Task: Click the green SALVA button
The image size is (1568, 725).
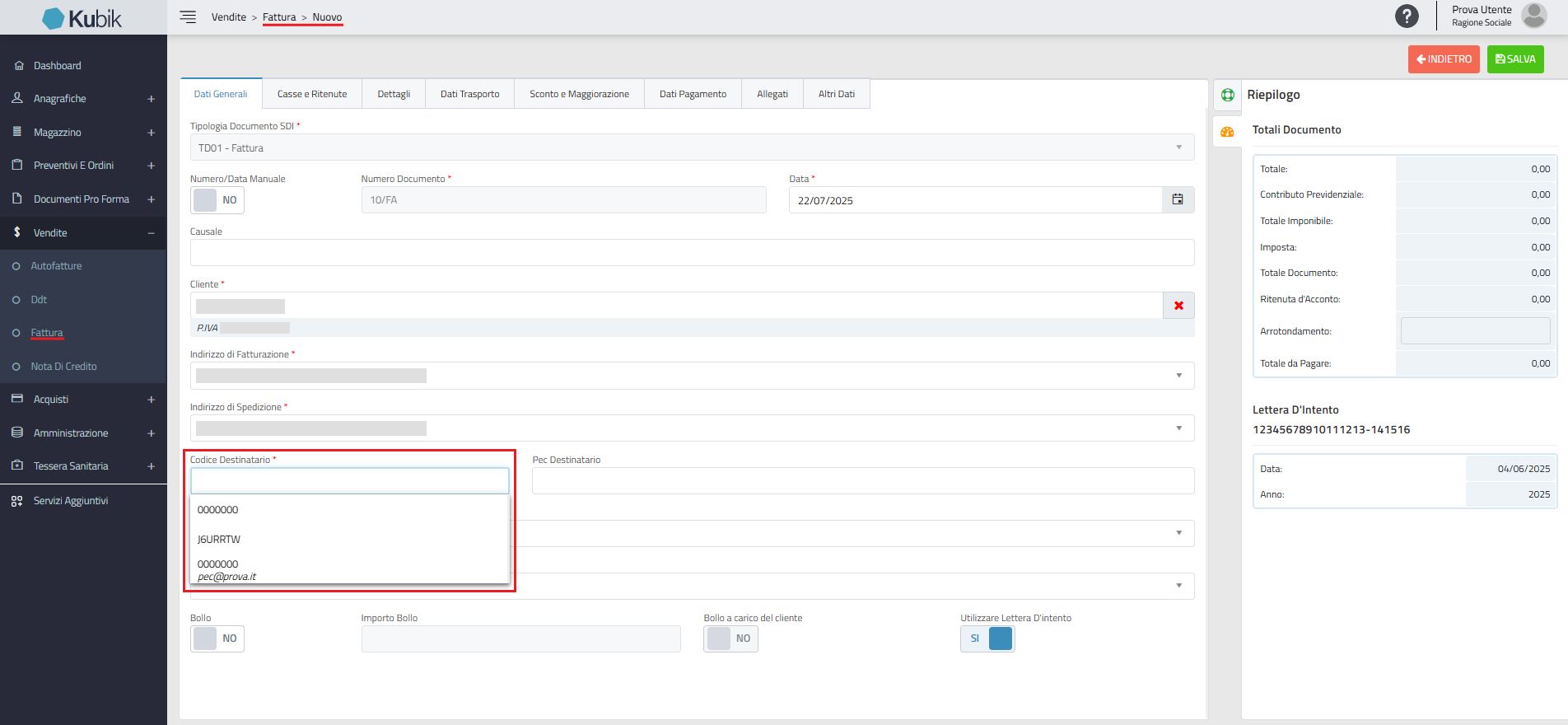Action: tap(1515, 59)
